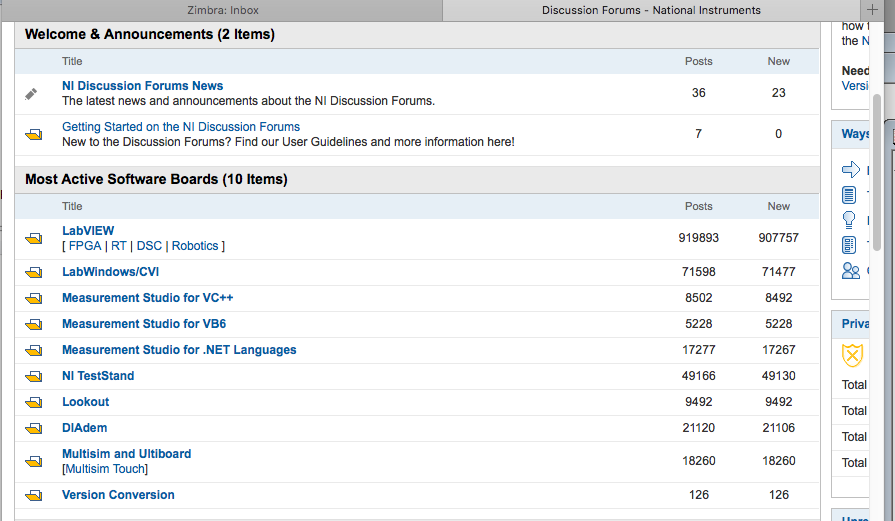
Task: Click folder icon next to Version Conversion
Action: click(34, 495)
